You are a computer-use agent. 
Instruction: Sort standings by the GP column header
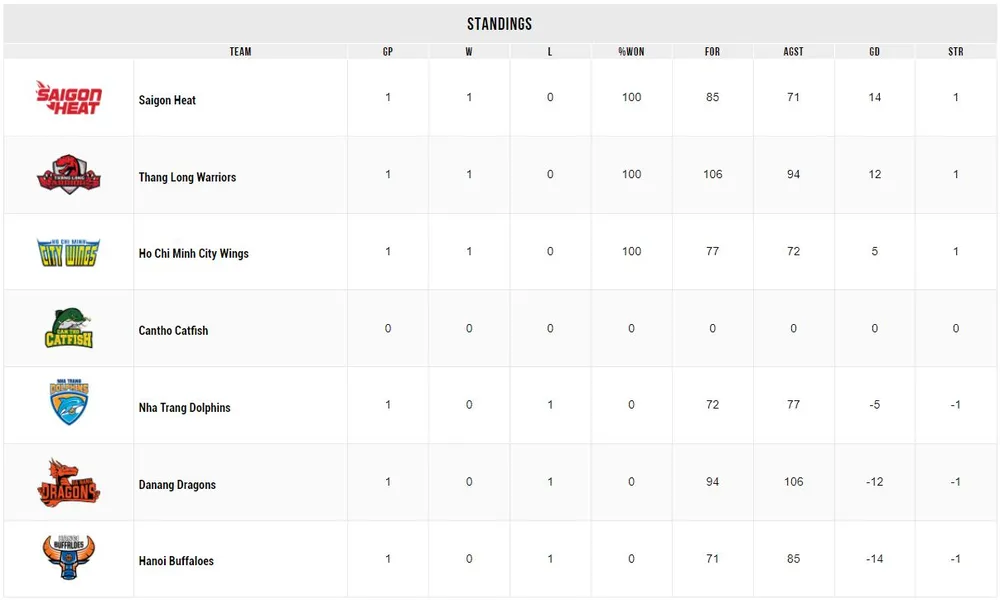point(388,51)
